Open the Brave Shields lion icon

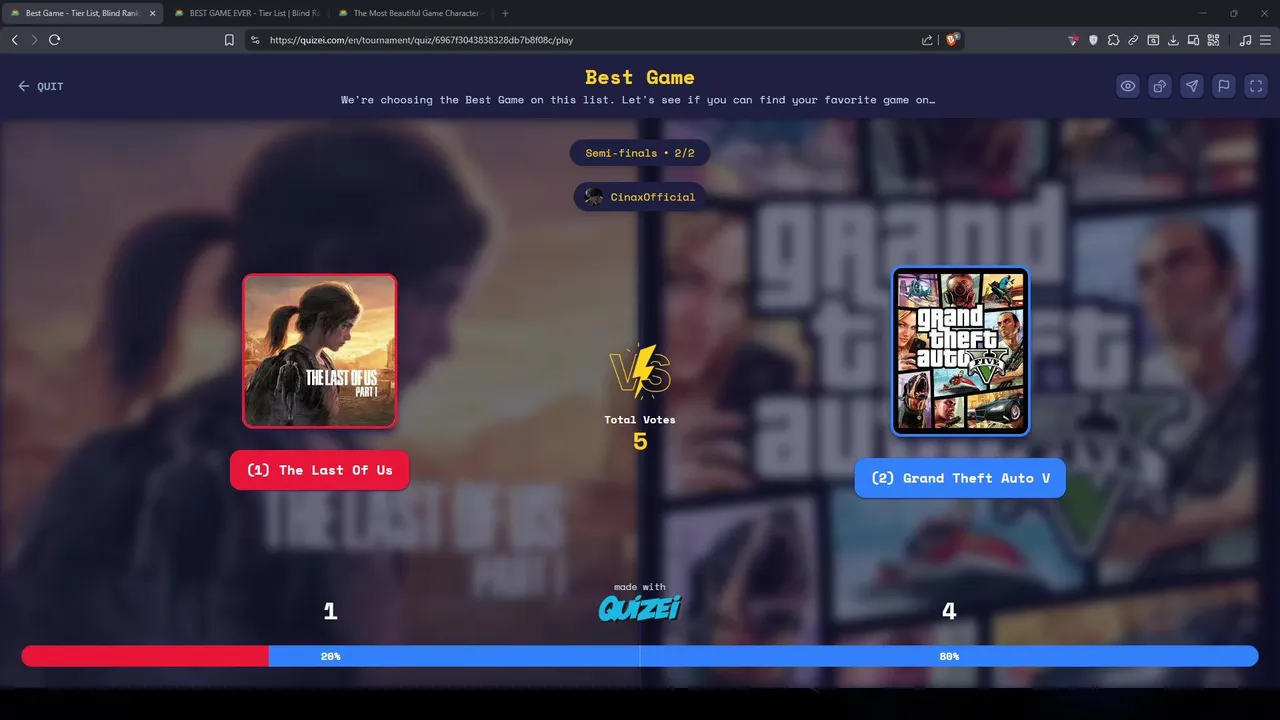[x=953, y=40]
